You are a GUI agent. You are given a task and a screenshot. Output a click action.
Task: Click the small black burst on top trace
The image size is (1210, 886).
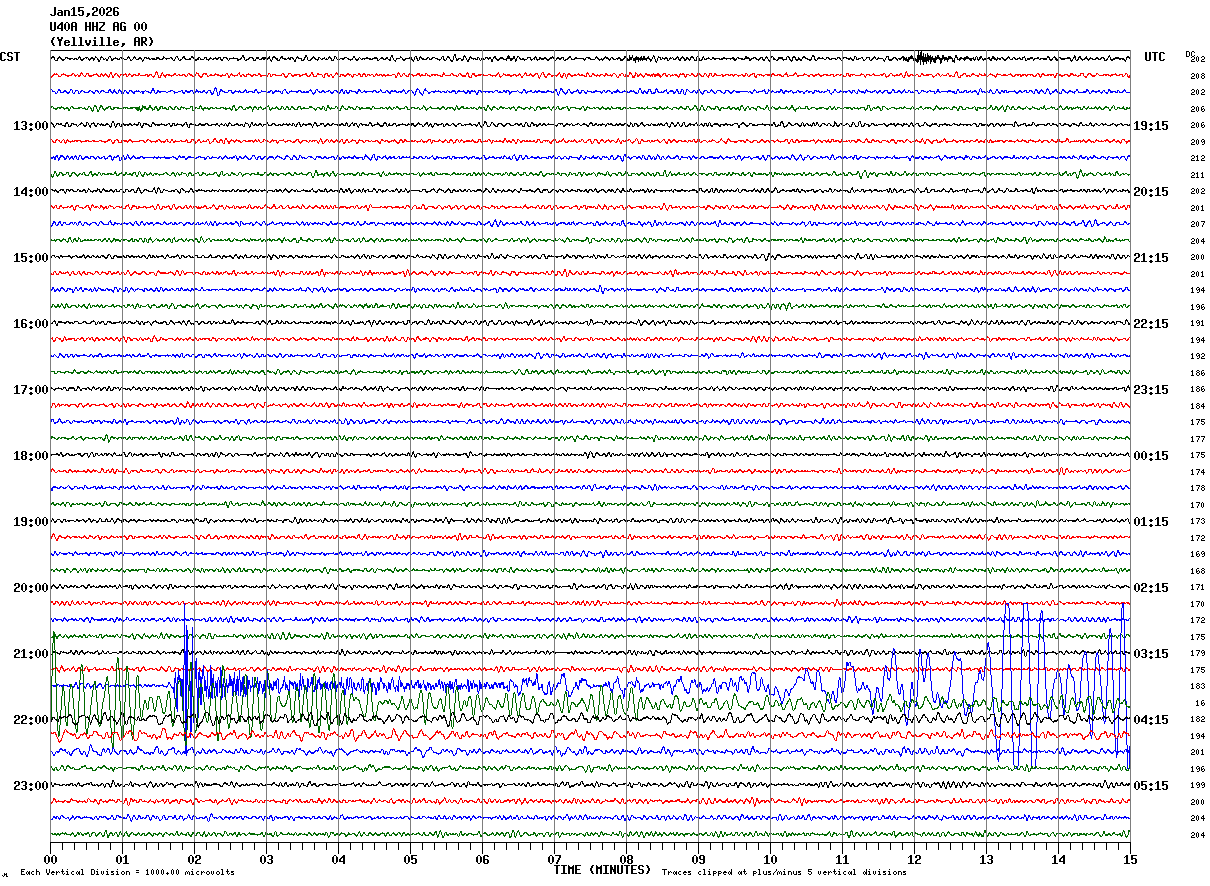coord(928,58)
